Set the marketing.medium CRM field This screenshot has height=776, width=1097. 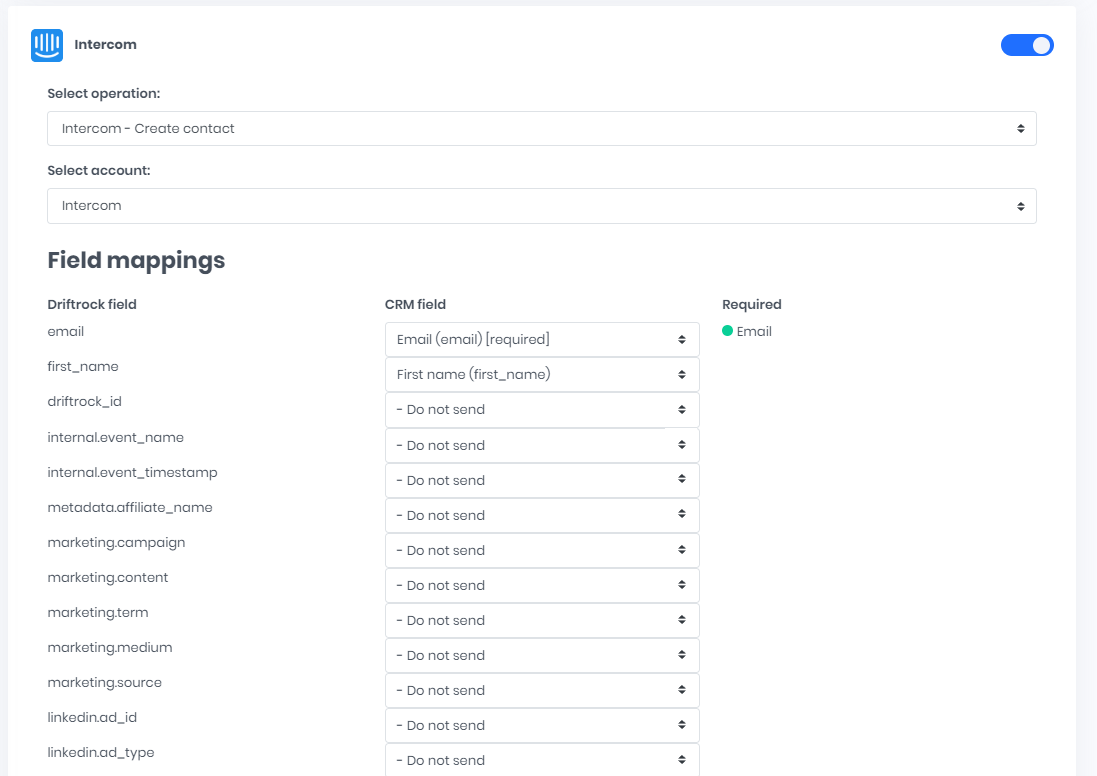(x=541, y=656)
